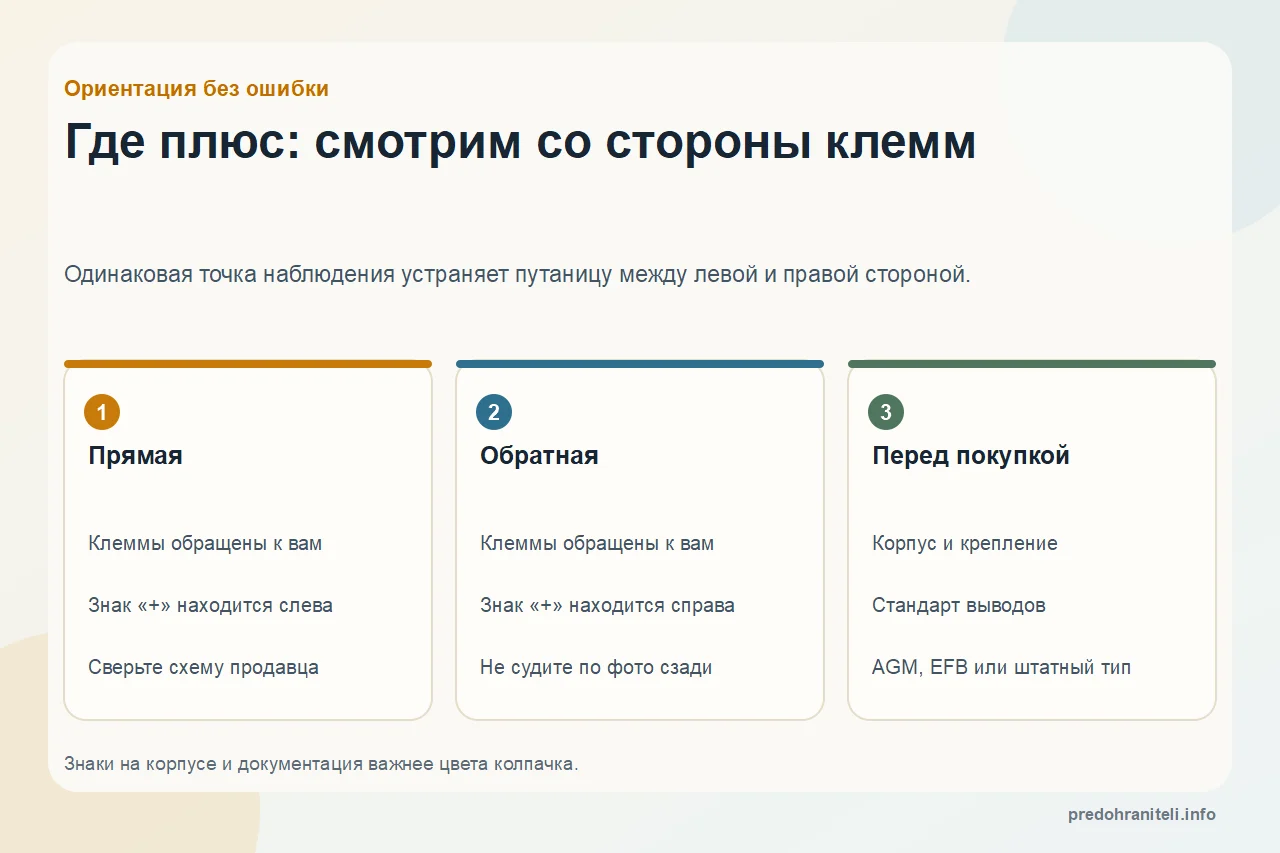Click the sentence starting 'Одинаковая точка наблюдения'
The width and height of the screenshot is (1280, 853).
[x=517, y=274]
